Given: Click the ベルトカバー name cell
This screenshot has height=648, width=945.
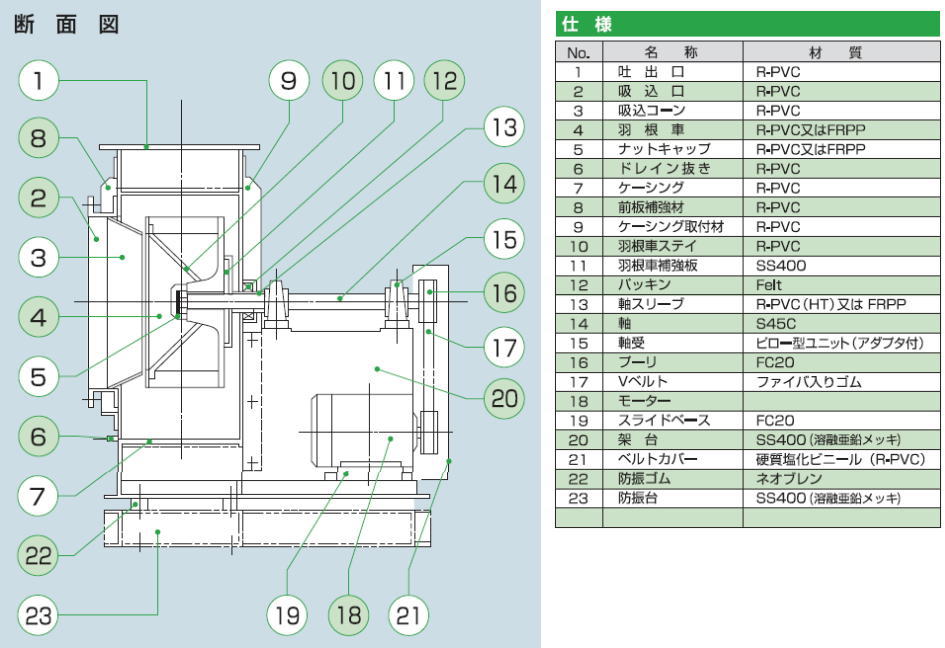Looking at the screenshot, I should (x=673, y=459).
